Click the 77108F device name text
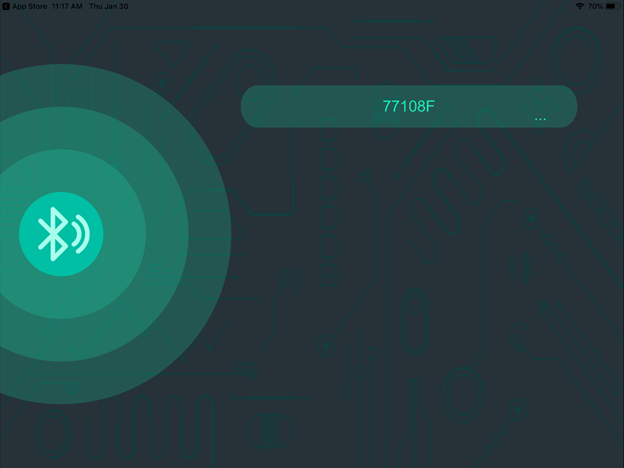This screenshot has height=468, width=624. coord(408,105)
